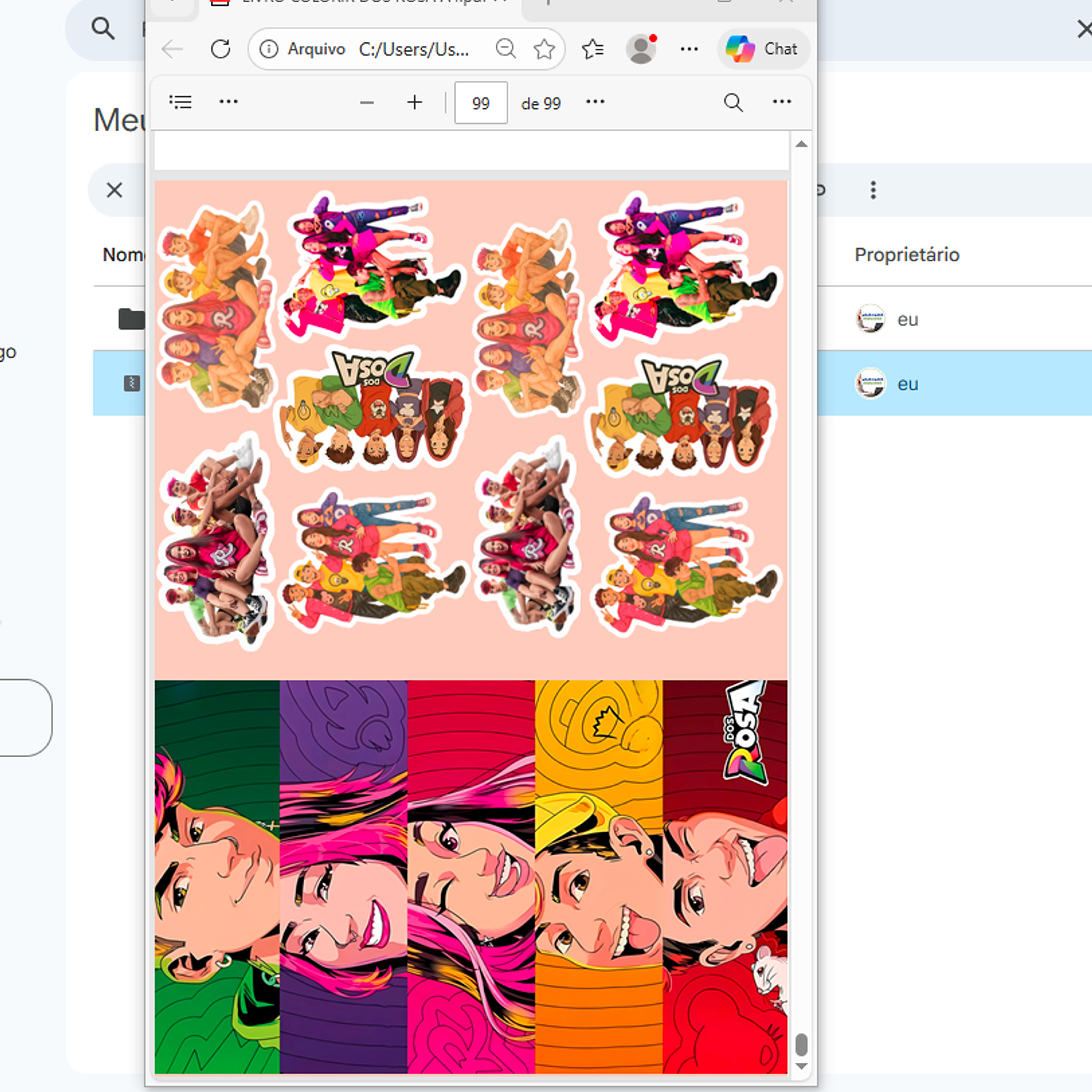Click the browser profile avatar icon
Screen dimensions: 1092x1092
pyautogui.click(x=641, y=49)
